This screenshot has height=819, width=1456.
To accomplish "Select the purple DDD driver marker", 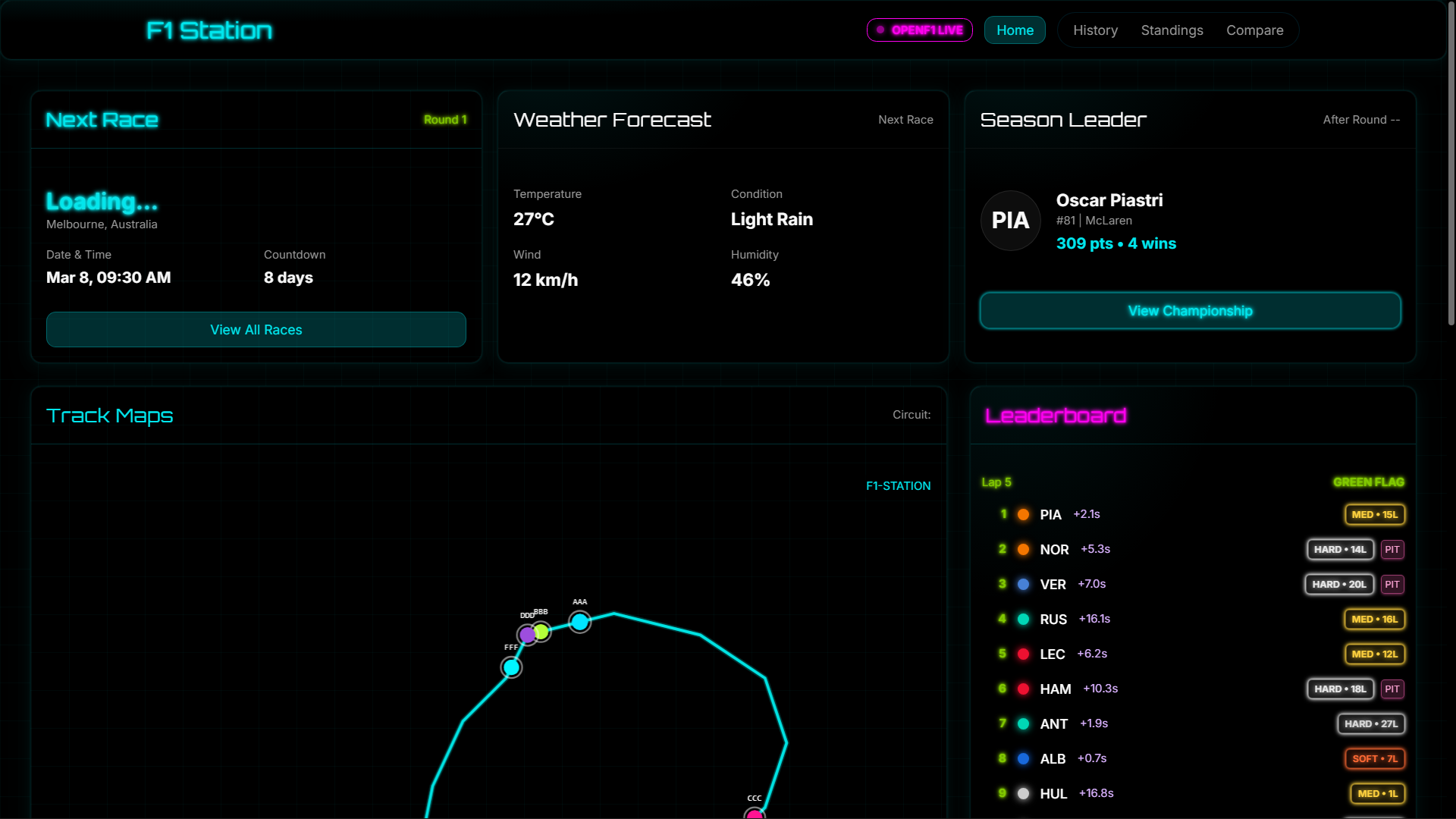I will 526,635.
